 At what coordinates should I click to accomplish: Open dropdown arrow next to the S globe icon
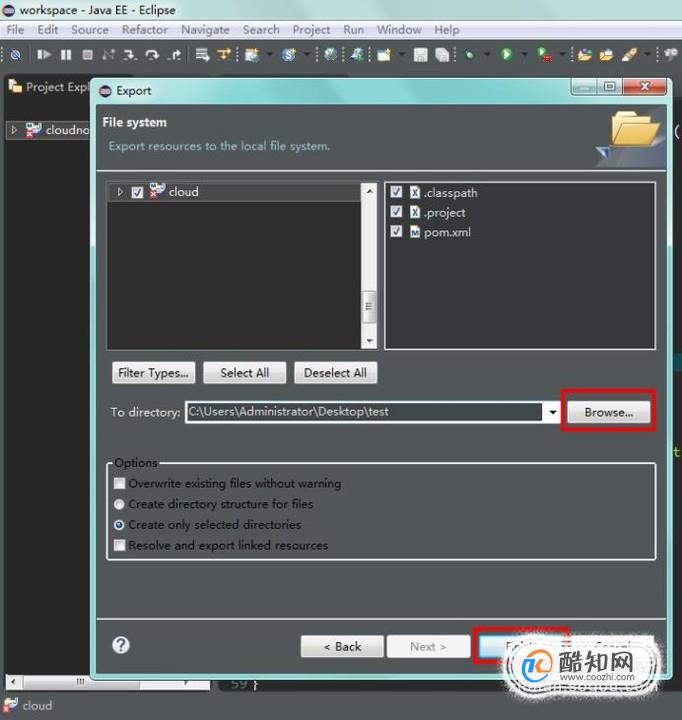point(307,55)
